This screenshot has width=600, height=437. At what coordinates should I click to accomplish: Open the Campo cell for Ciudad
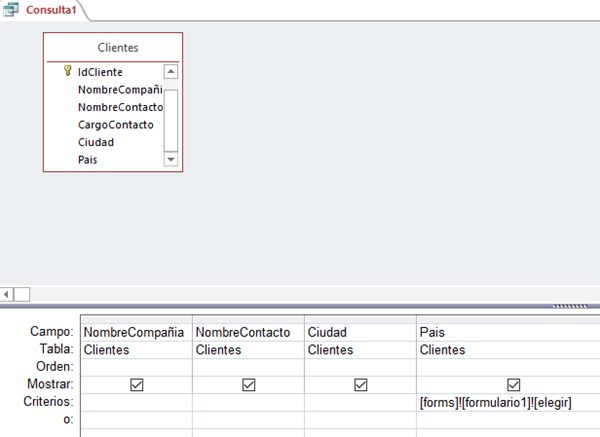360,332
